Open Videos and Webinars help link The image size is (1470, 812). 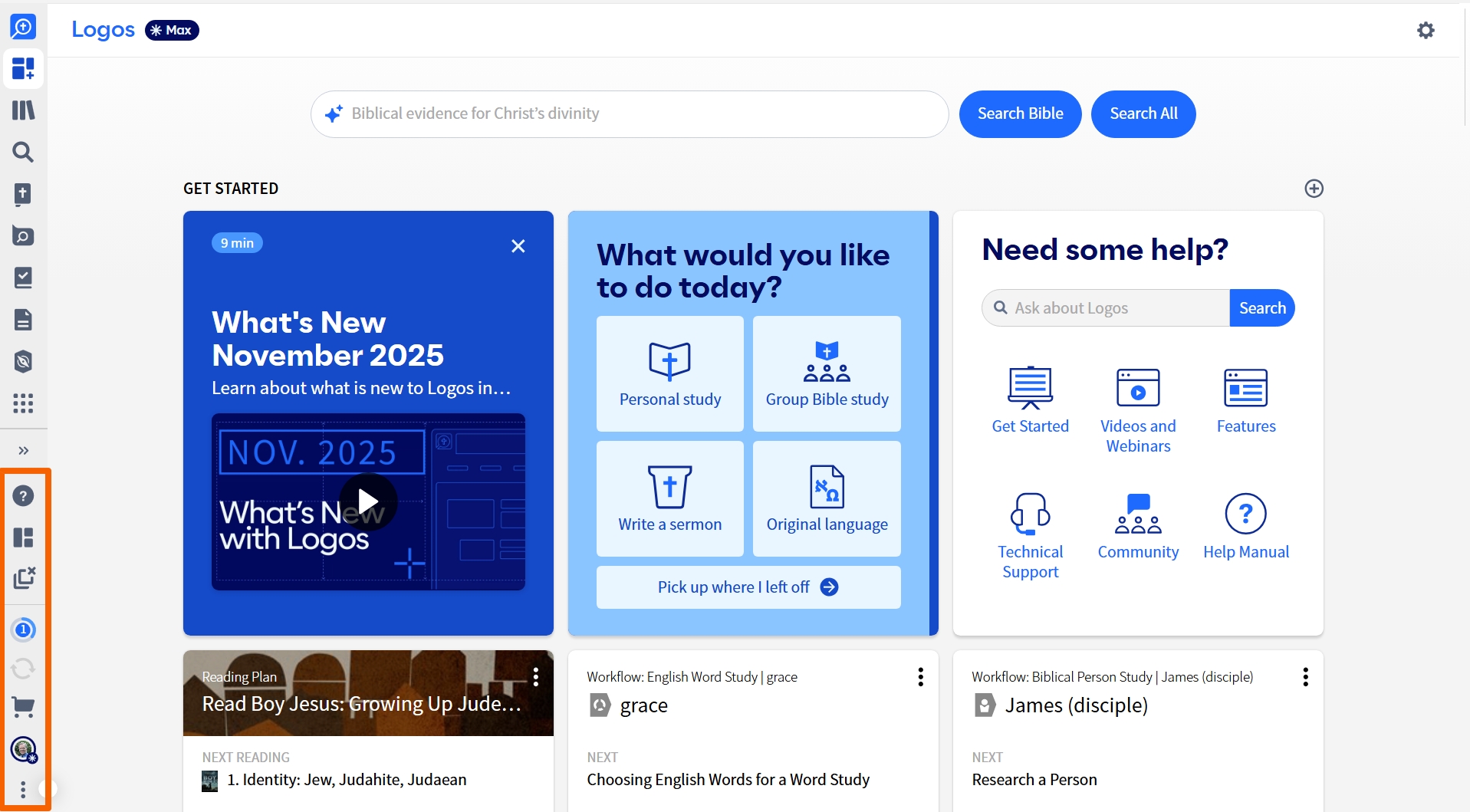(x=1138, y=411)
